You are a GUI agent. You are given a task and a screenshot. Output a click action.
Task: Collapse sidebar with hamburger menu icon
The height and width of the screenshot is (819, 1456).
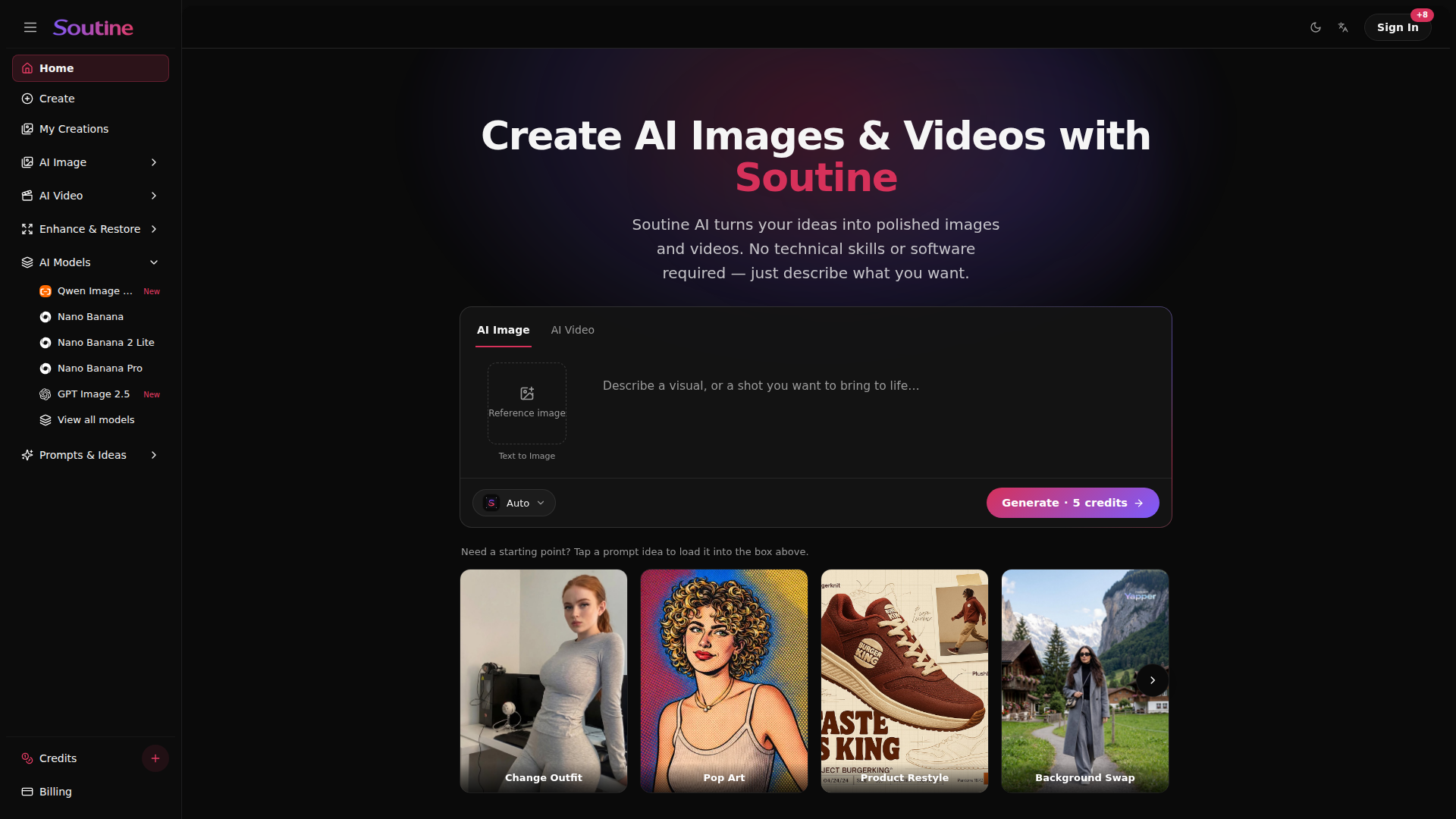click(x=30, y=27)
